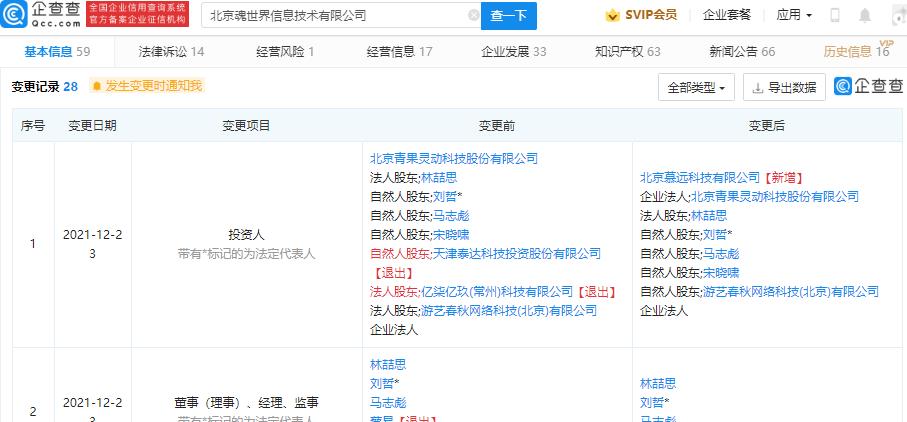This screenshot has width=907, height=422.
Task: Switch to the 经营风险 tab
Action: coord(285,51)
